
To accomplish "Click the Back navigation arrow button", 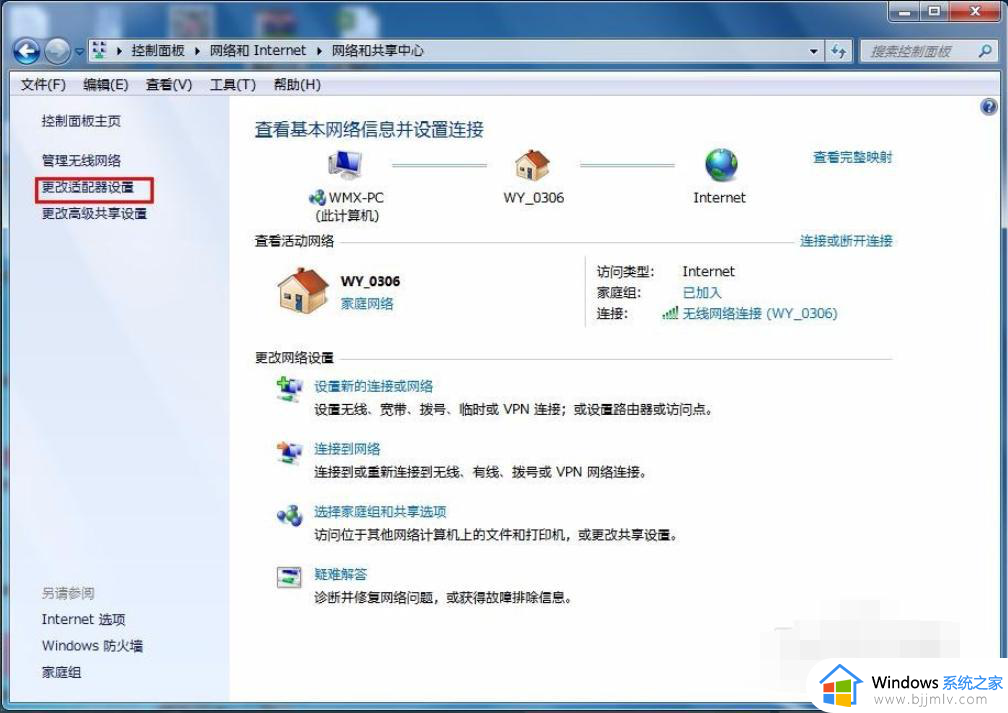I will pyautogui.click(x=27, y=51).
